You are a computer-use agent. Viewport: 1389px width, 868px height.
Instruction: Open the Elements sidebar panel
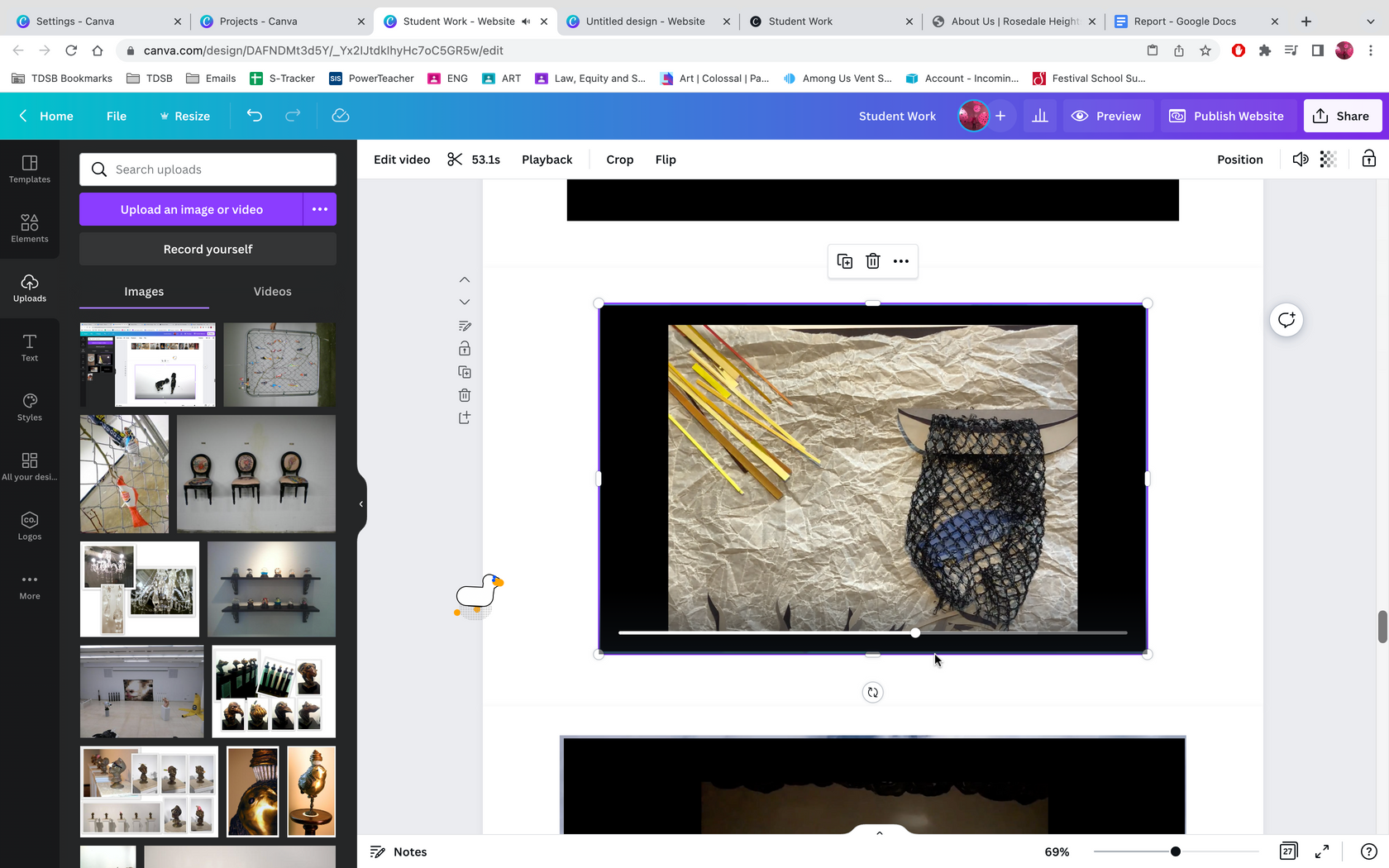click(30, 228)
